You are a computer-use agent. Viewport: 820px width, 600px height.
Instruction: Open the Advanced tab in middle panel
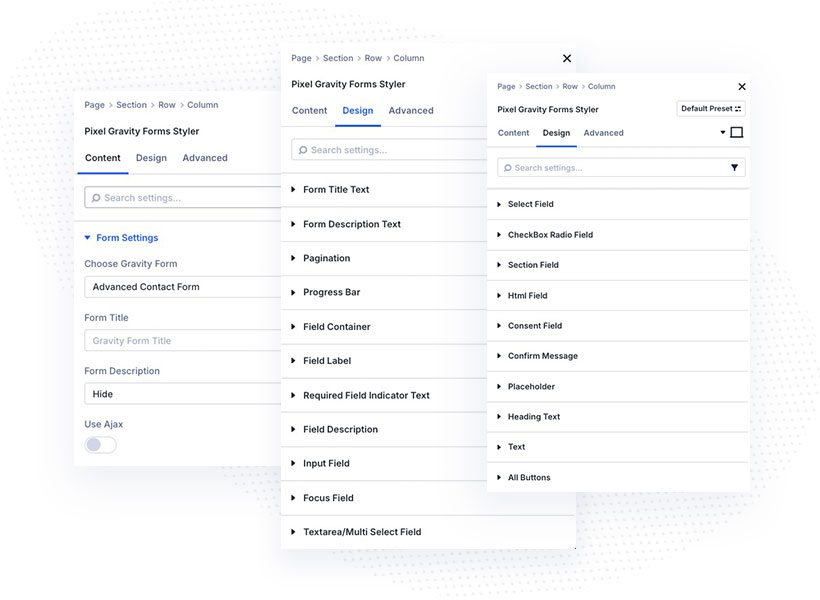point(411,111)
